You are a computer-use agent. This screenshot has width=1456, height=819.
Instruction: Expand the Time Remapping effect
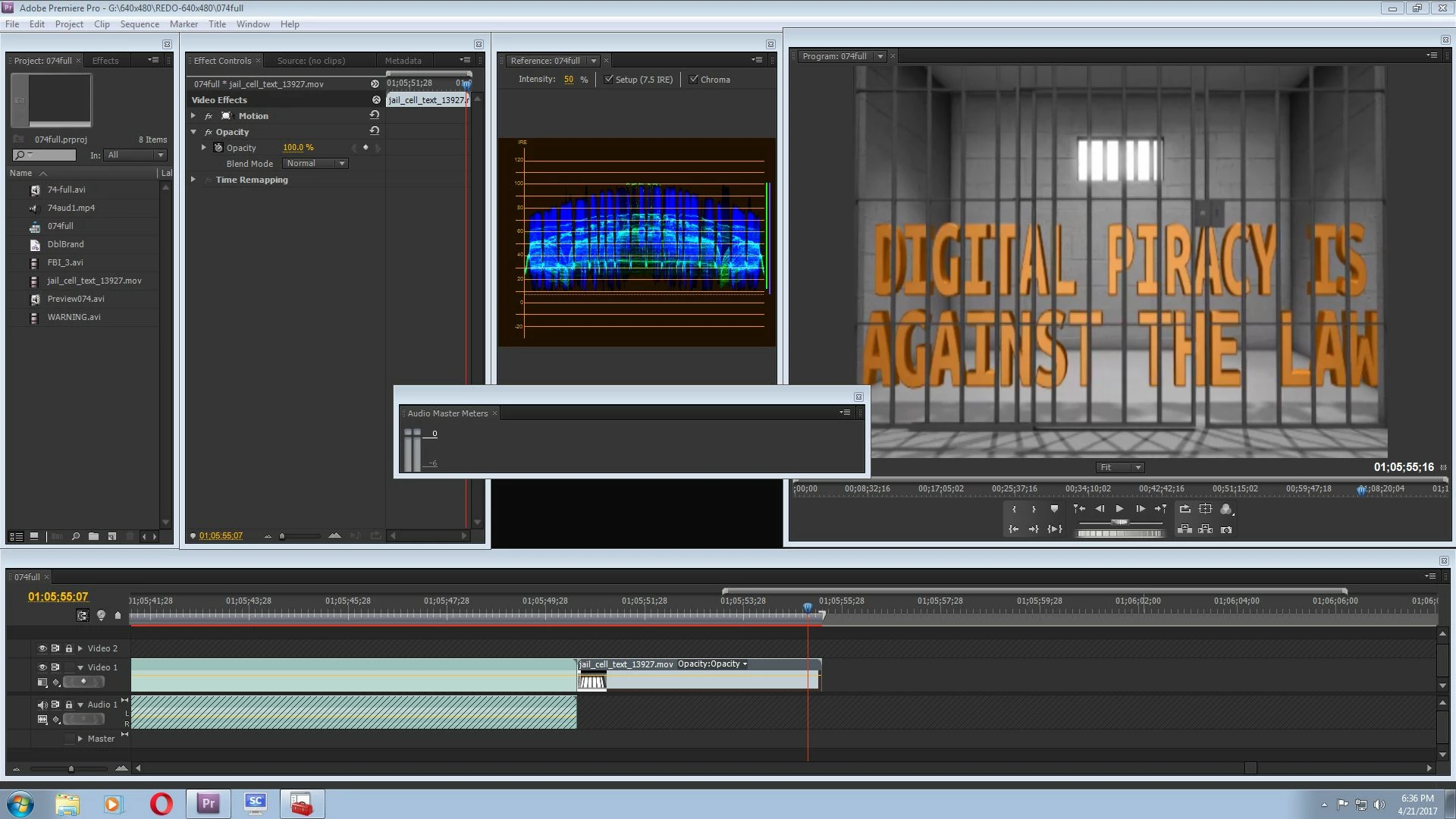click(193, 180)
